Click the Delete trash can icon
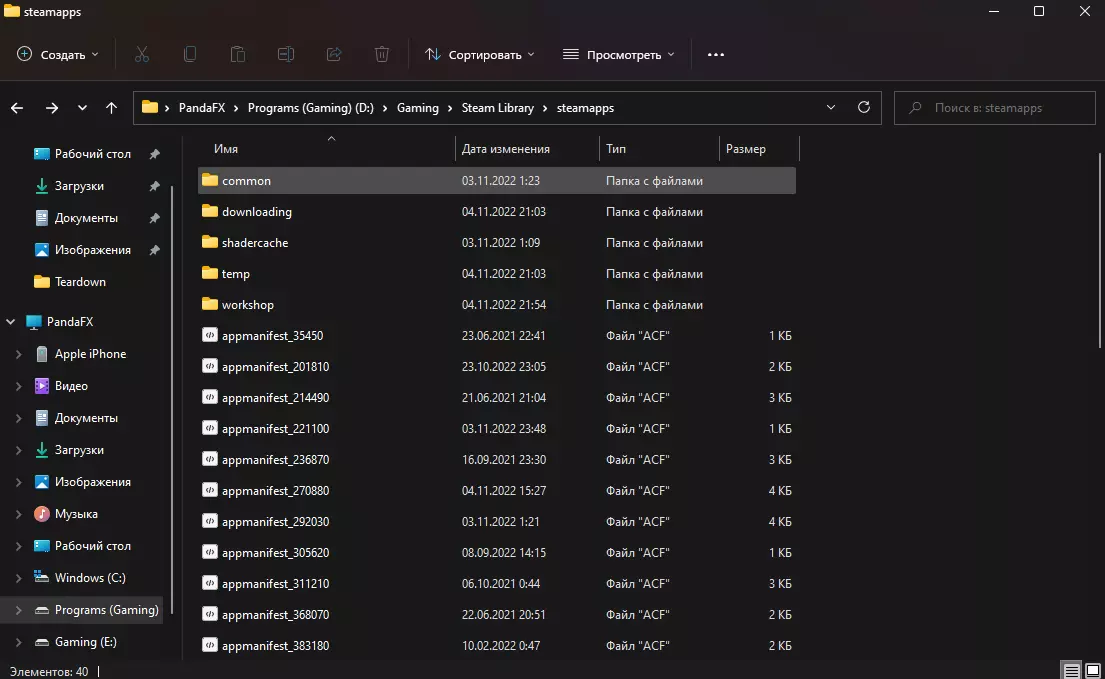 click(x=382, y=54)
